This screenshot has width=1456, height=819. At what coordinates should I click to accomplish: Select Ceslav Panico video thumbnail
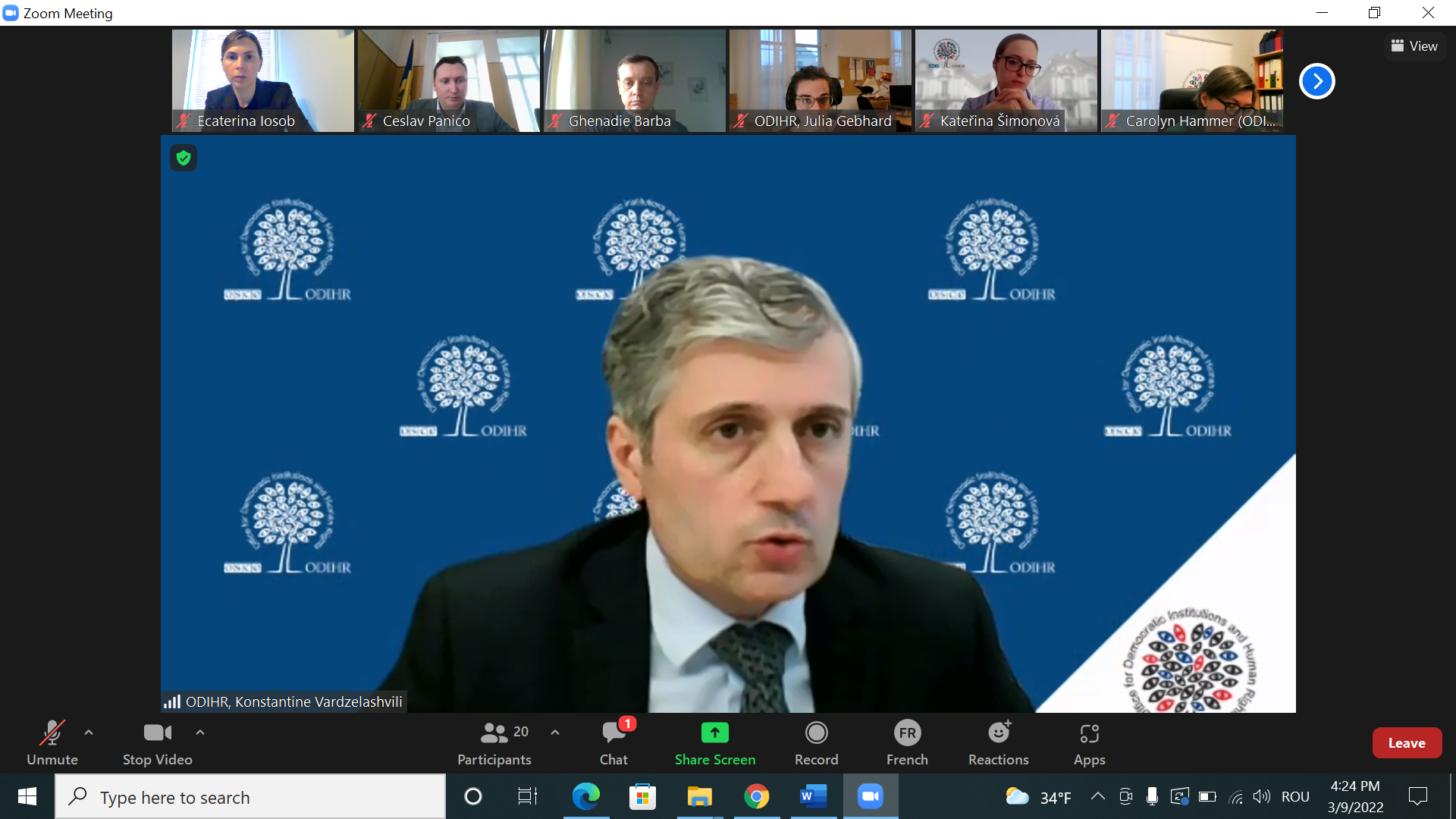click(449, 80)
